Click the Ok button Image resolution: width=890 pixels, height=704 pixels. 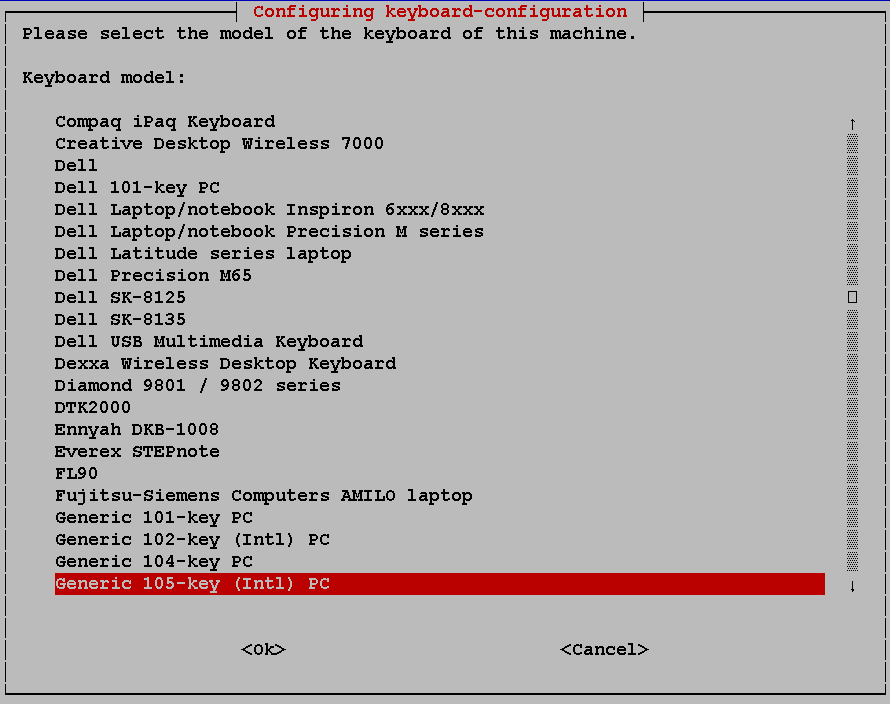(263, 649)
